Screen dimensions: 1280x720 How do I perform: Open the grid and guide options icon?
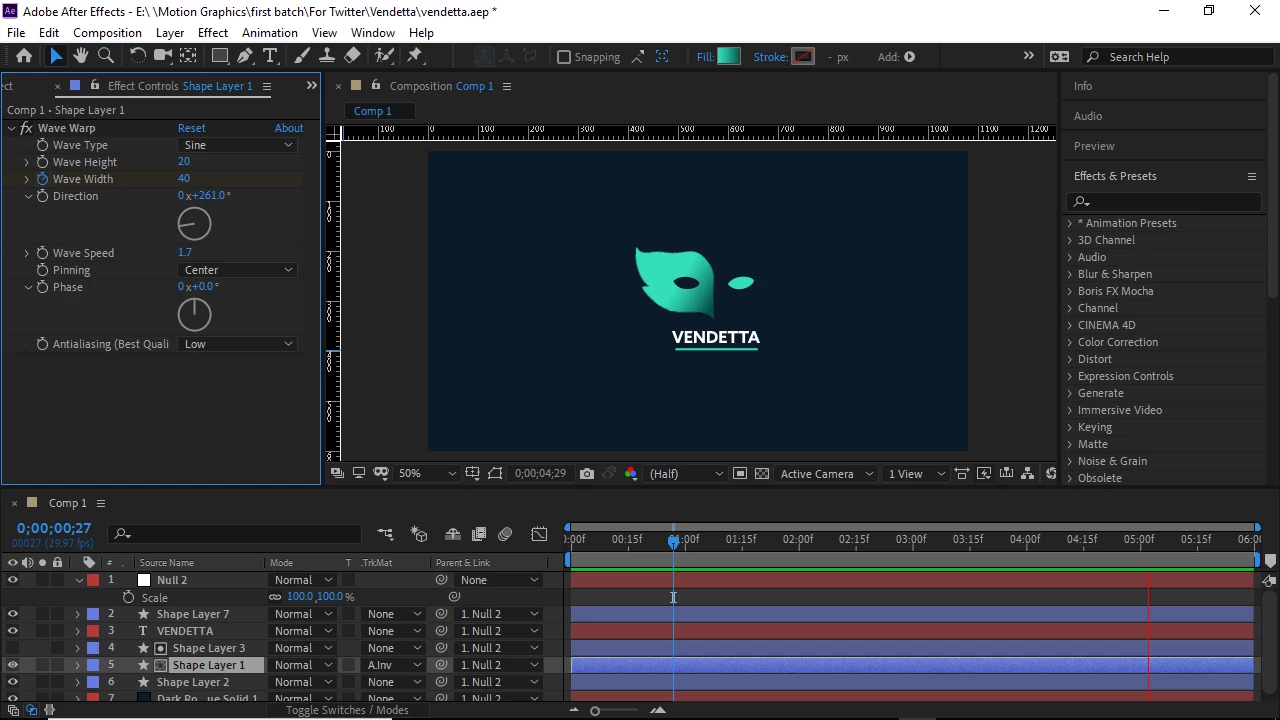[x=473, y=473]
